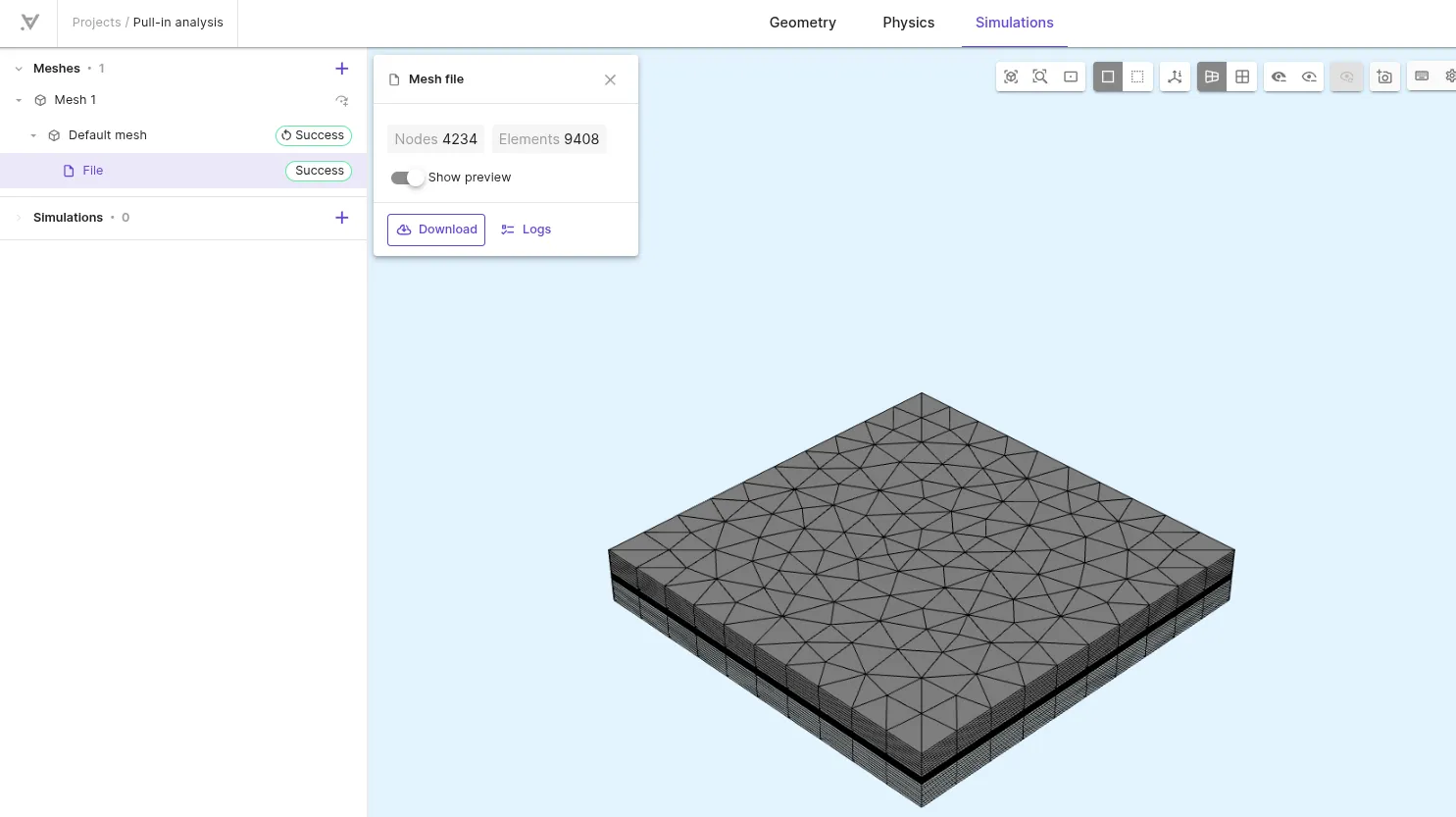The height and width of the screenshot is (817, 1456).
Task: Switch to orthographic grid view icon
Action: [x=1242, y=77]
